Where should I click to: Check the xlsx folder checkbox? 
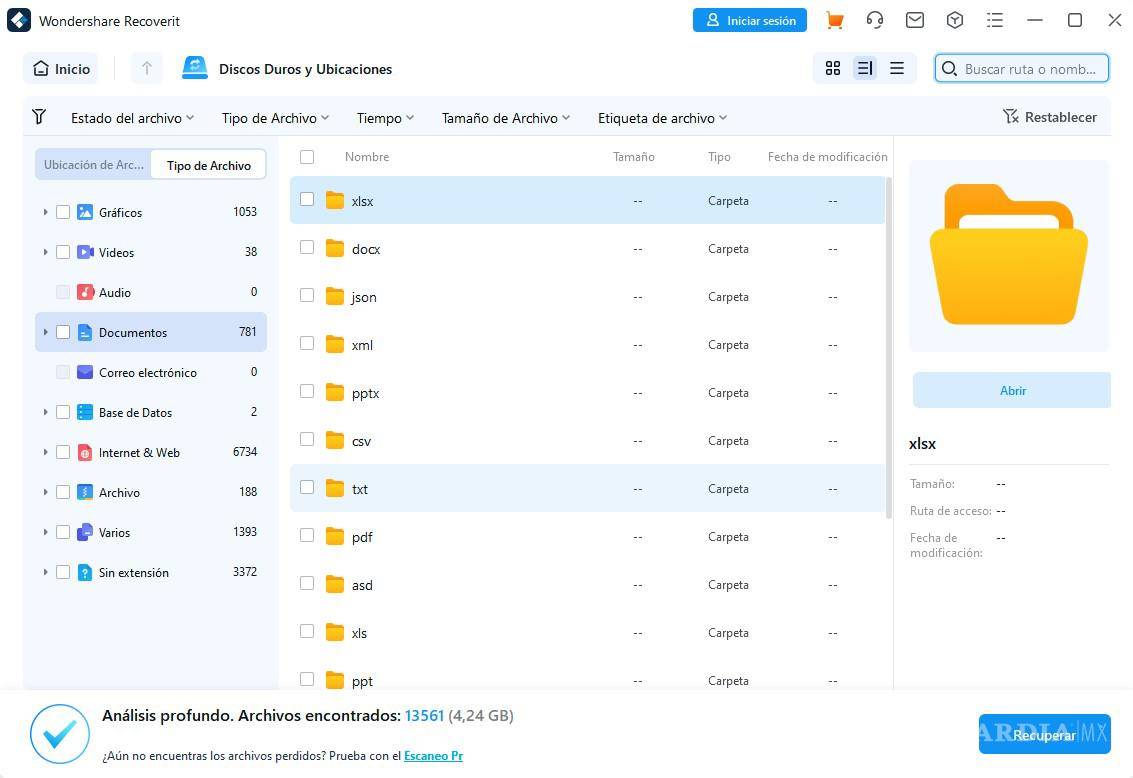[307, 199]
